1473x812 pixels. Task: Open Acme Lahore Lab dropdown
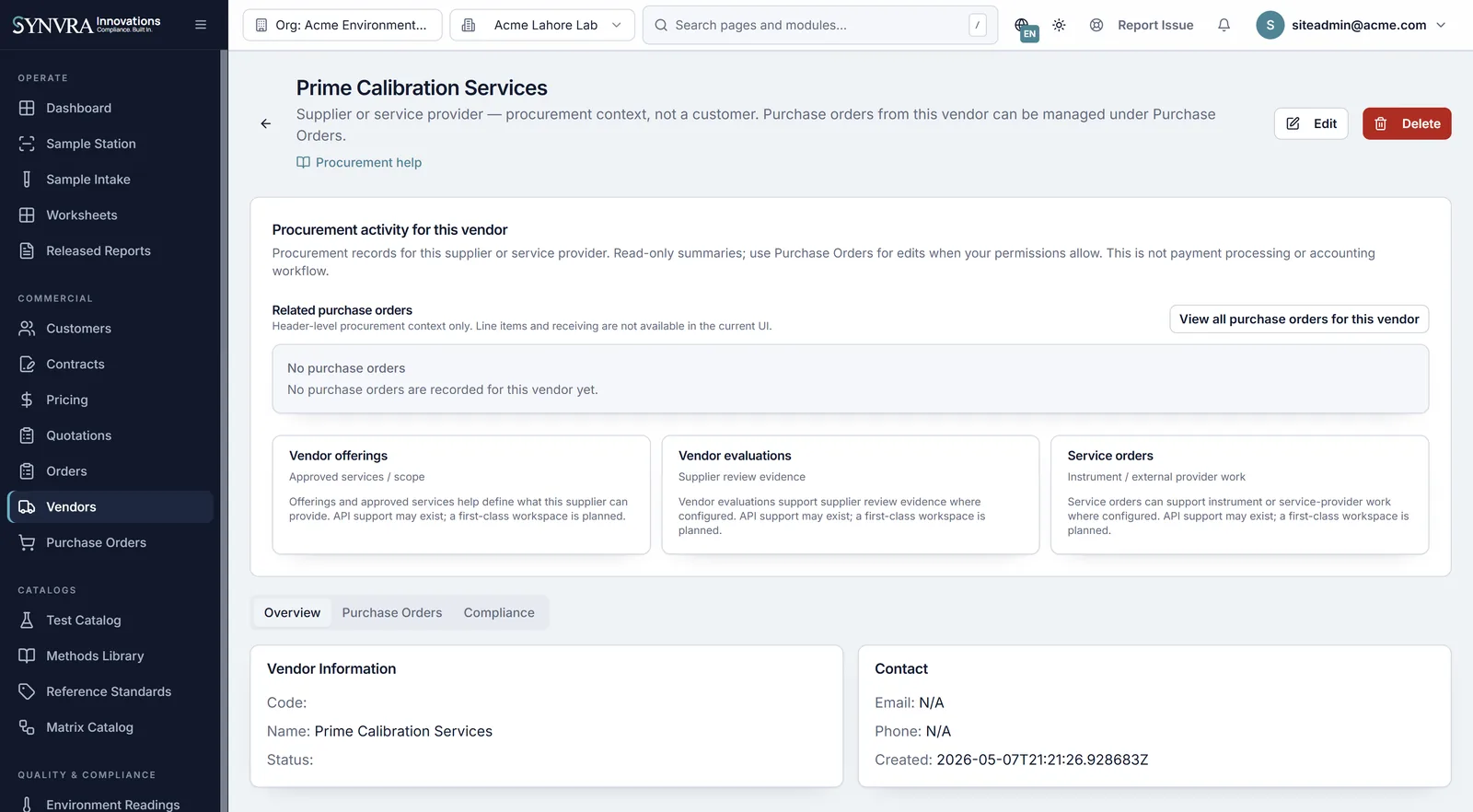pos(542,25)
